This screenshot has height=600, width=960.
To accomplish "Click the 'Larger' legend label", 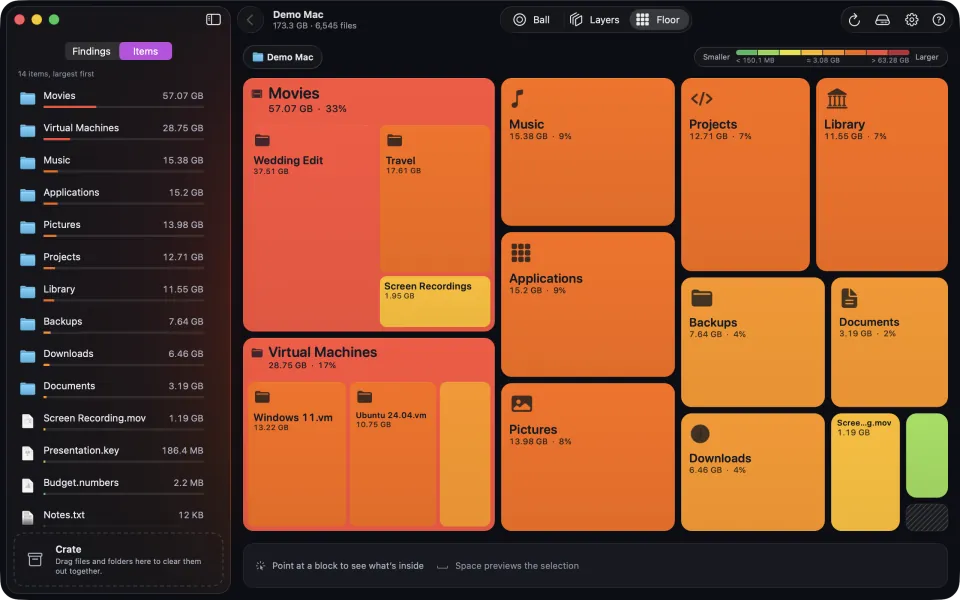I will 926,57.
